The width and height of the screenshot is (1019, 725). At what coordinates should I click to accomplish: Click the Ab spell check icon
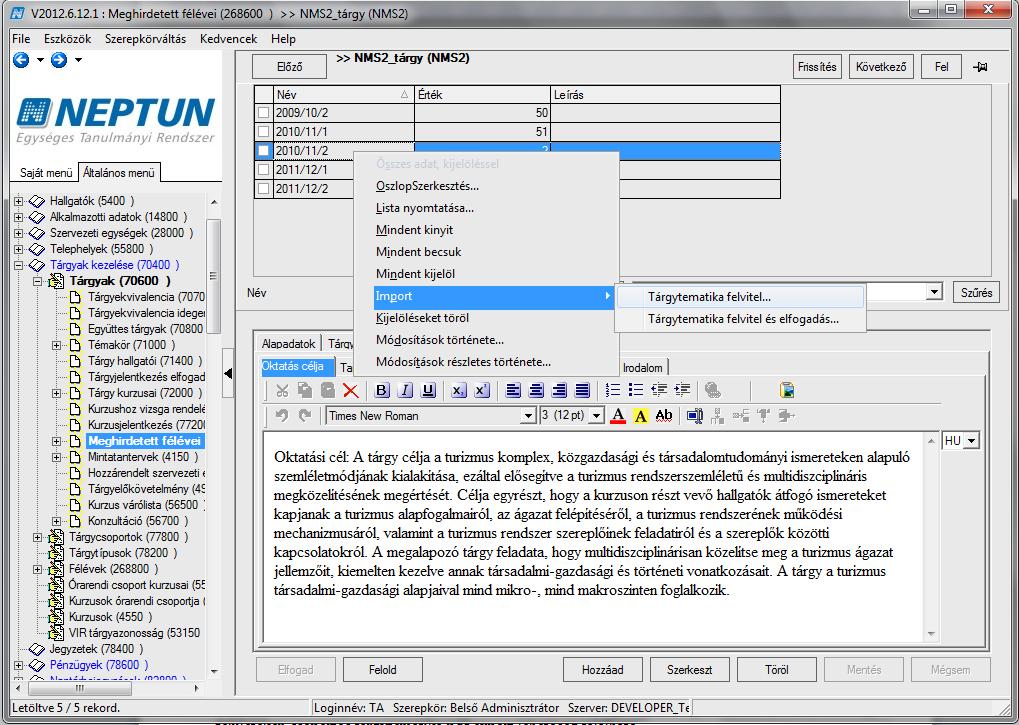coord(664,415)
